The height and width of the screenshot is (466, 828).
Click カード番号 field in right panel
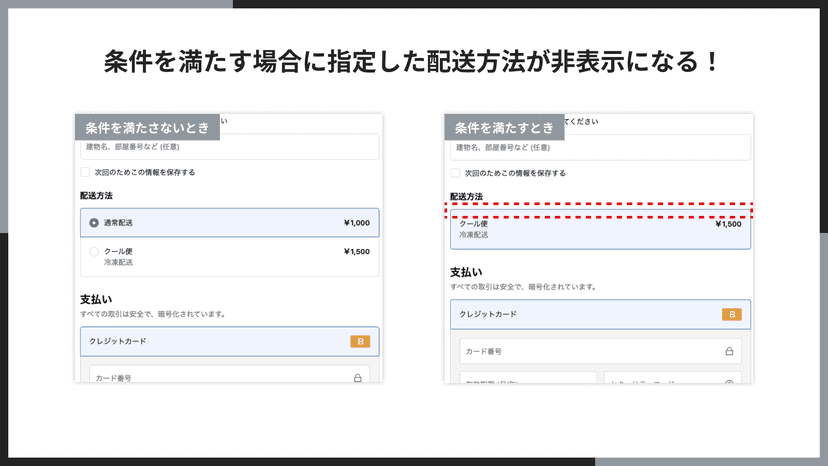(600, 351)
